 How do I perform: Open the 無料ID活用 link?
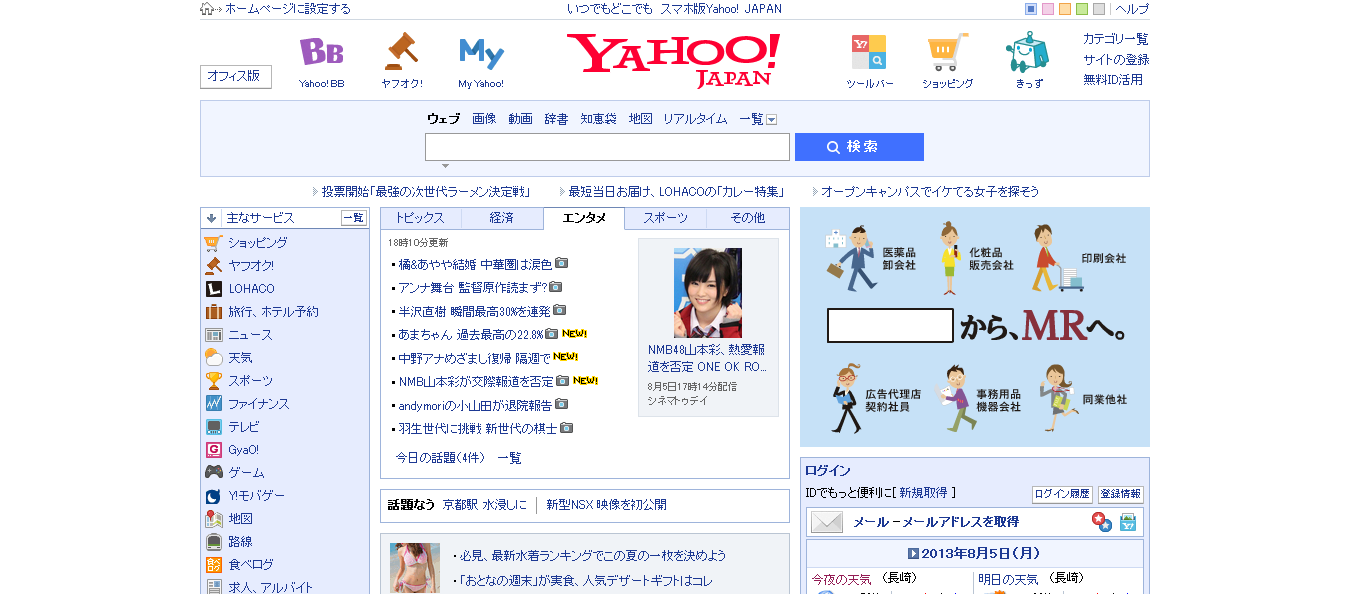pyautogui.click(x=1113, y=79)
